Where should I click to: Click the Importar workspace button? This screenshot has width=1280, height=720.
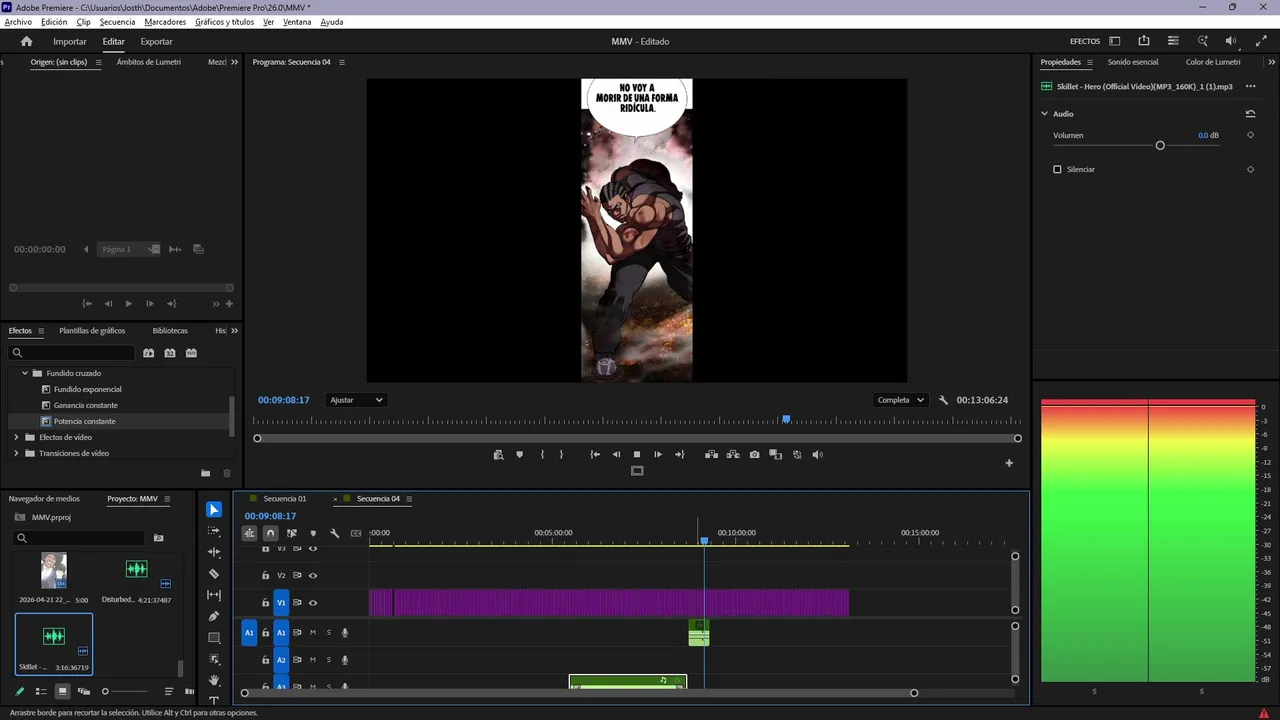[70, 42]
